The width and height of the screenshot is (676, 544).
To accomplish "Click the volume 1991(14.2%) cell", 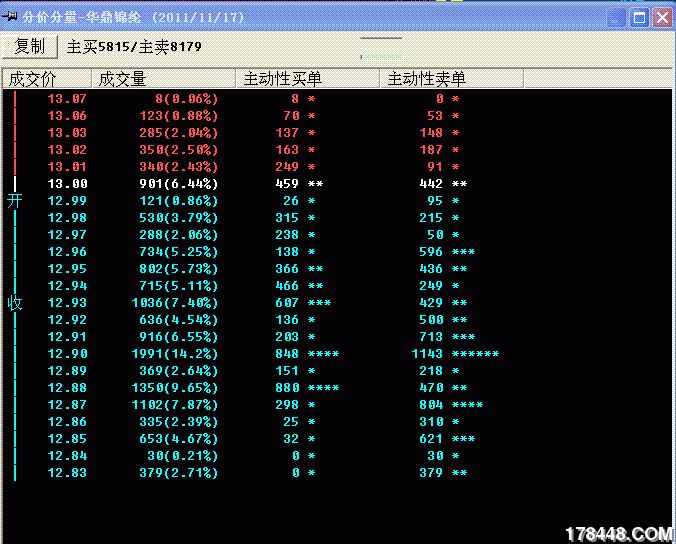I will [x=175, y=354].
